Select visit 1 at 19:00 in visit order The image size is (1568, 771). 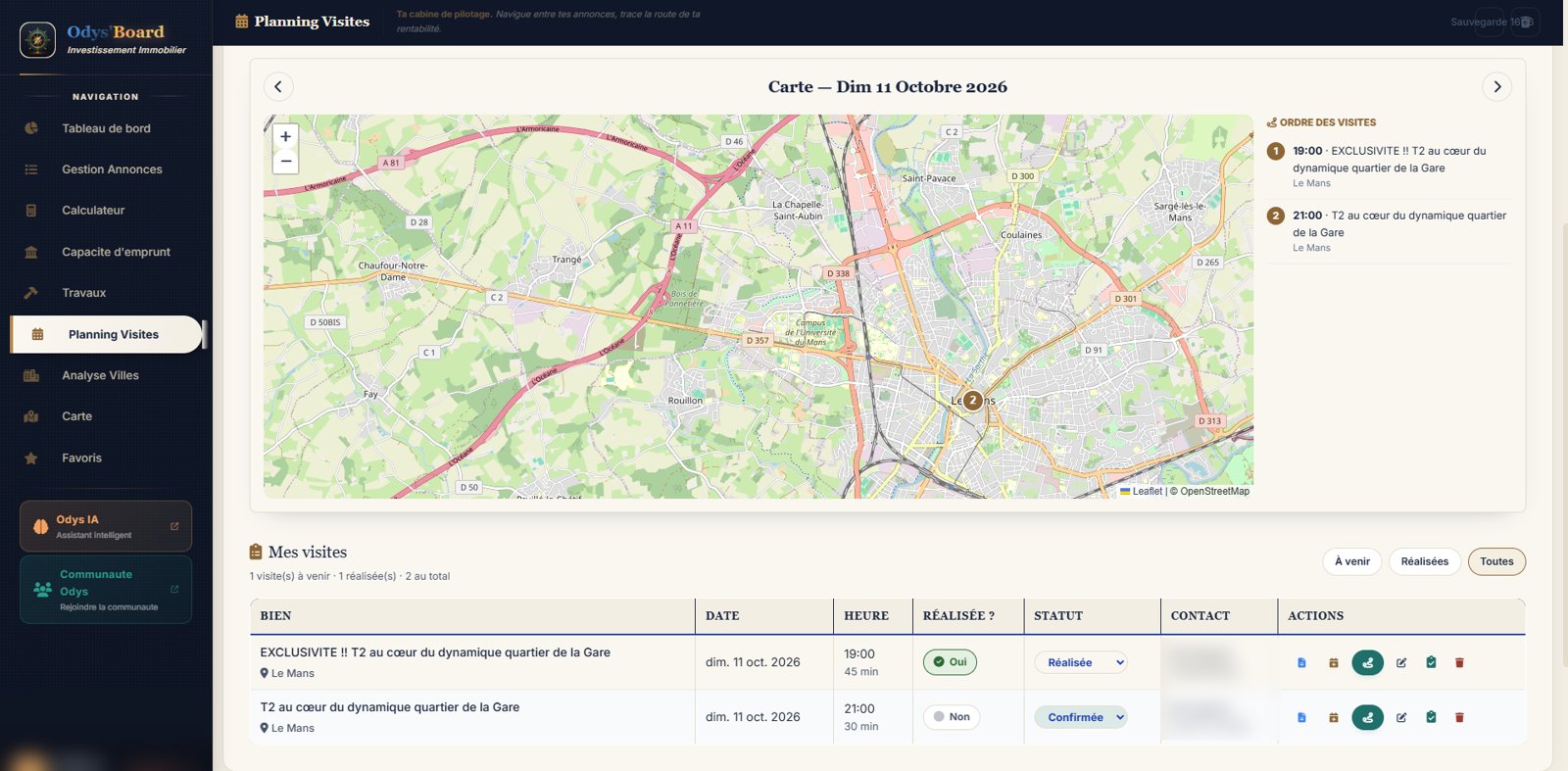[1389, 167]
